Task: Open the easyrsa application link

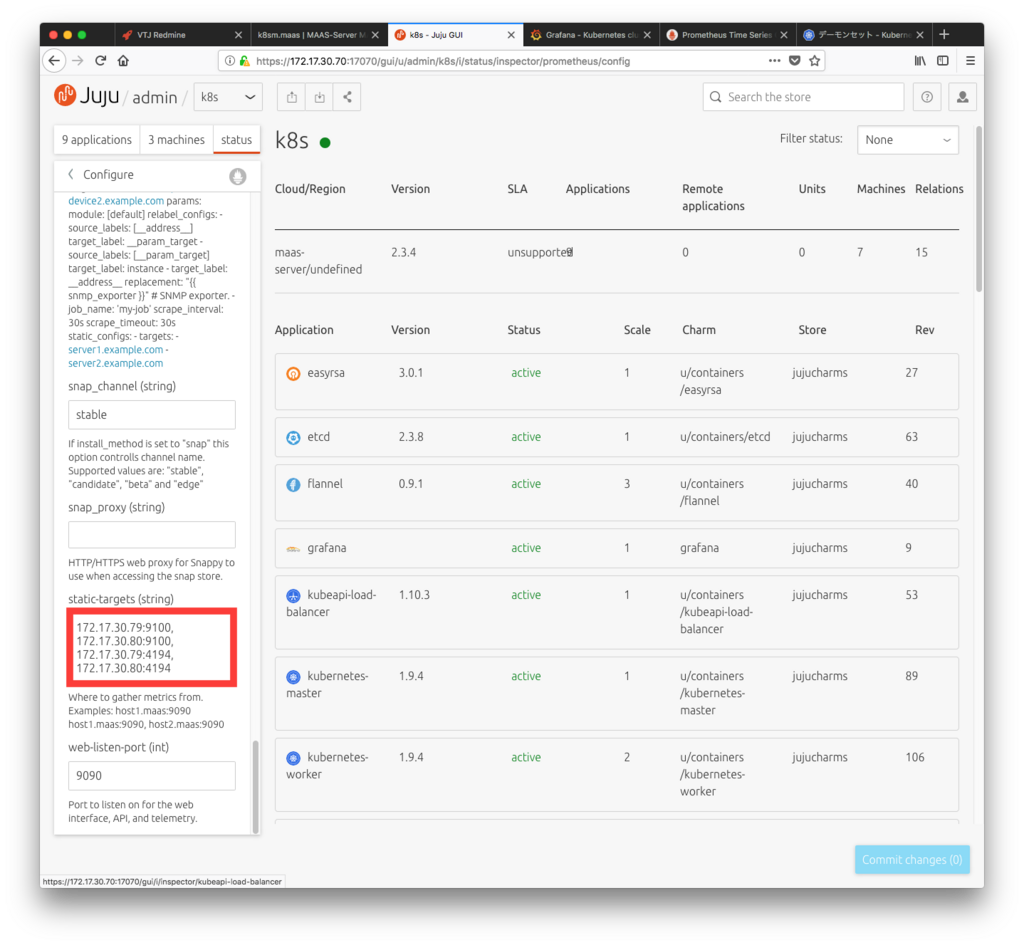Action: [326, 373]
